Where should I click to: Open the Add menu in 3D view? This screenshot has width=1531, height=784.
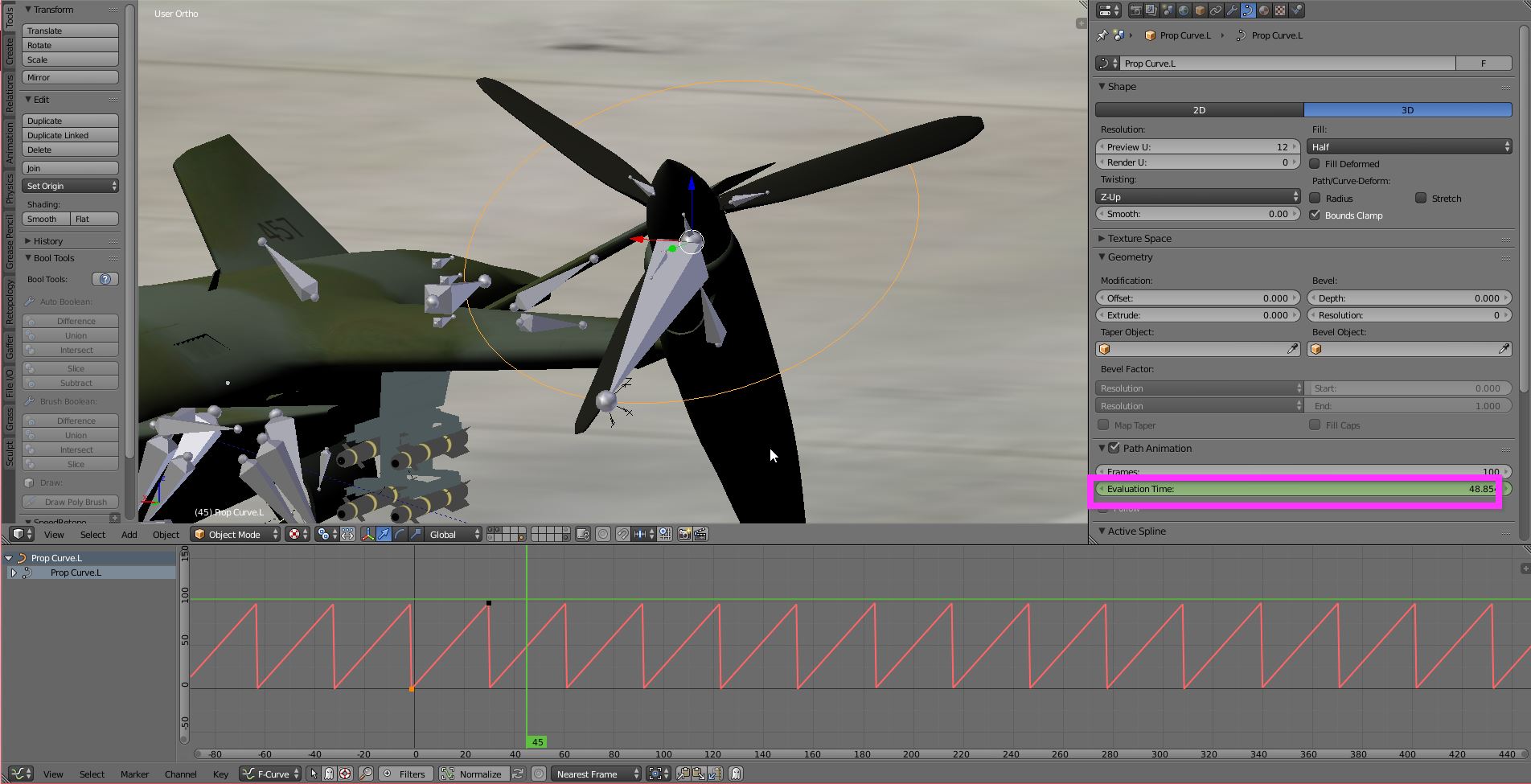click(129, 534)
